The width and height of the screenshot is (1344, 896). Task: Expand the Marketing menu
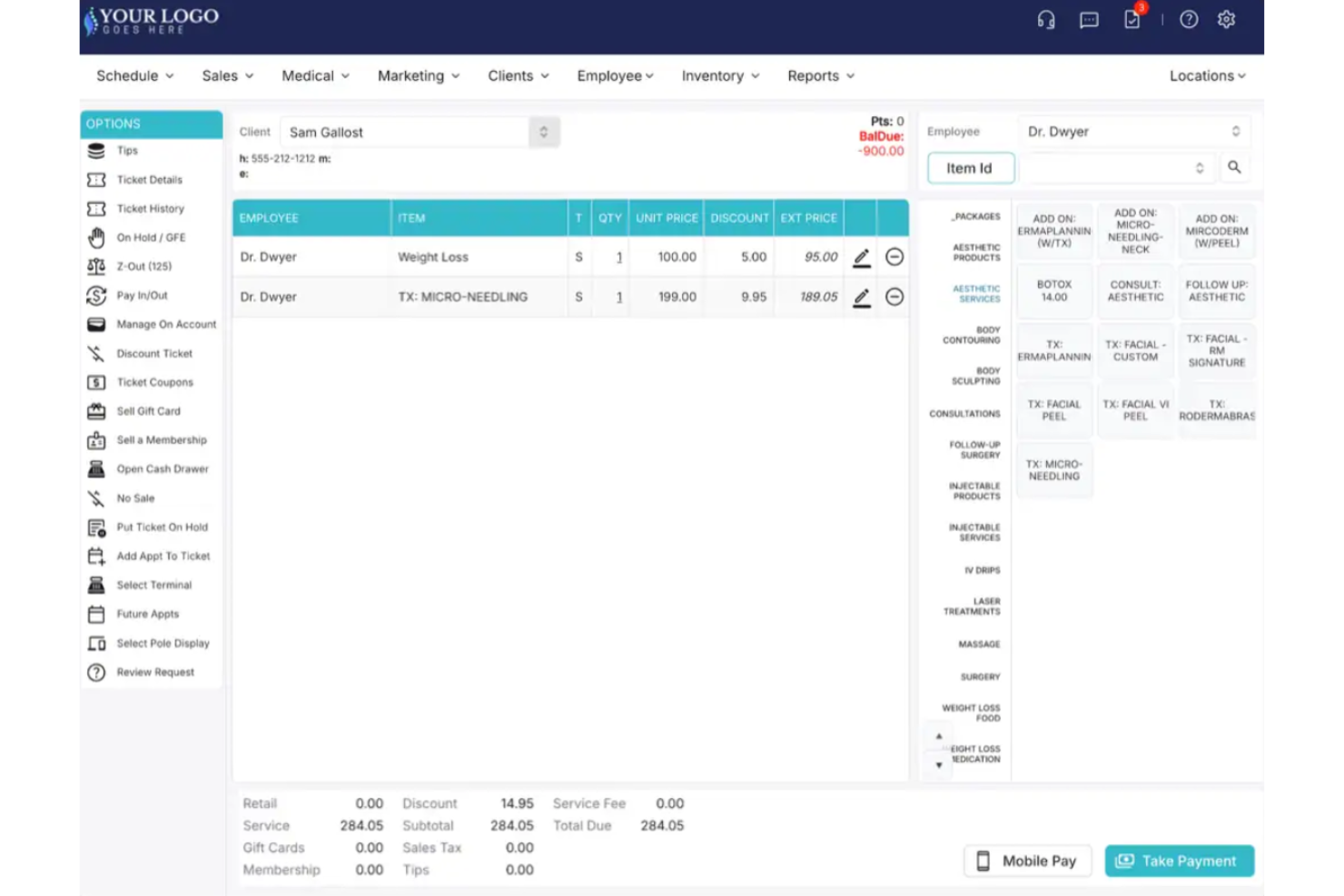pos(420,76)
